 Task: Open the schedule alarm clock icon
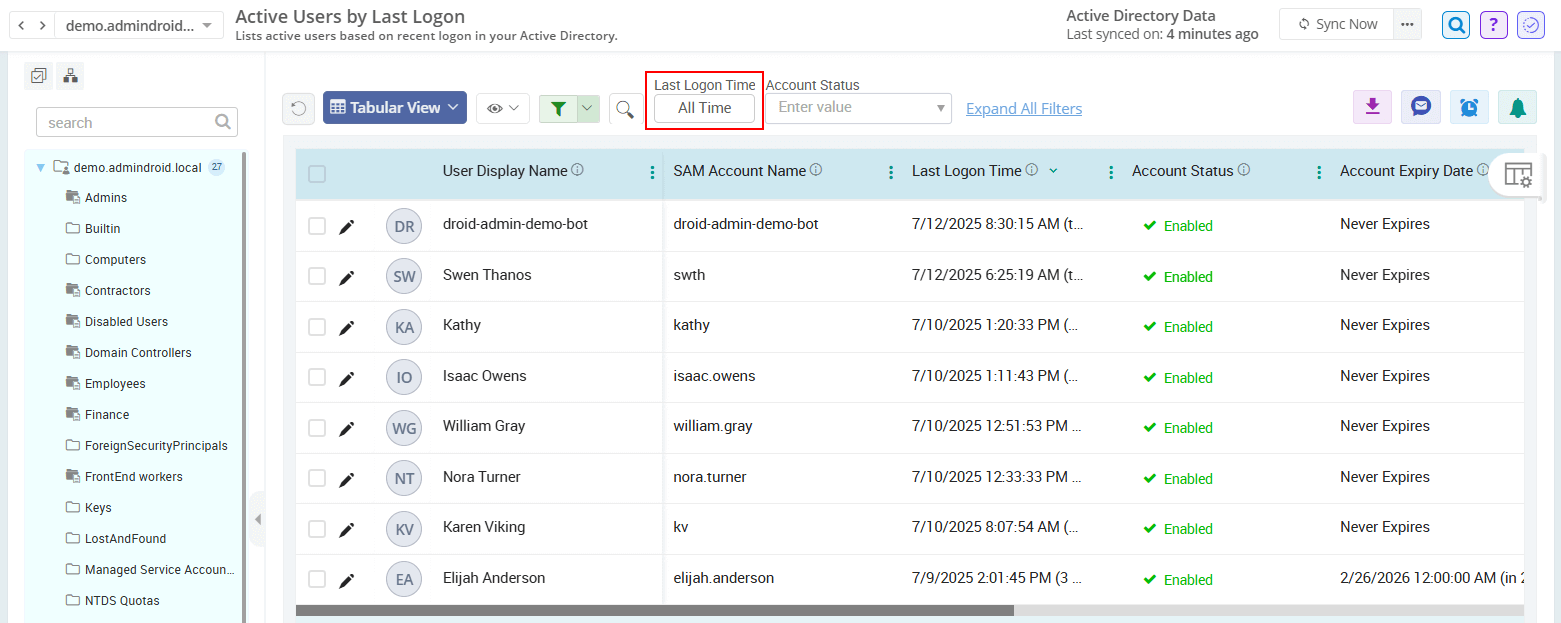(x=1469, y=107)
